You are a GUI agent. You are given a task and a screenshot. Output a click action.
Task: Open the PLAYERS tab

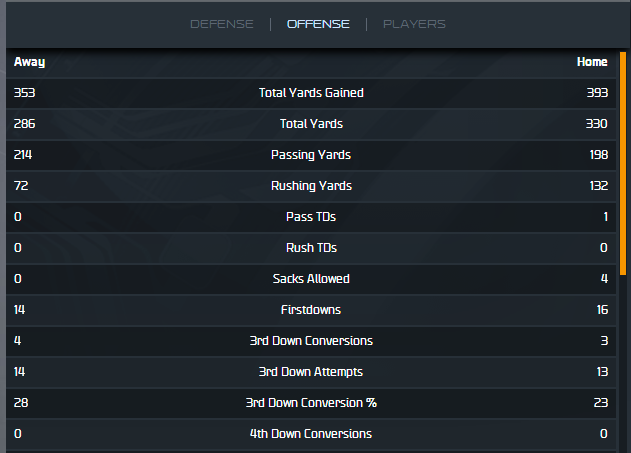tap(414, 24)
